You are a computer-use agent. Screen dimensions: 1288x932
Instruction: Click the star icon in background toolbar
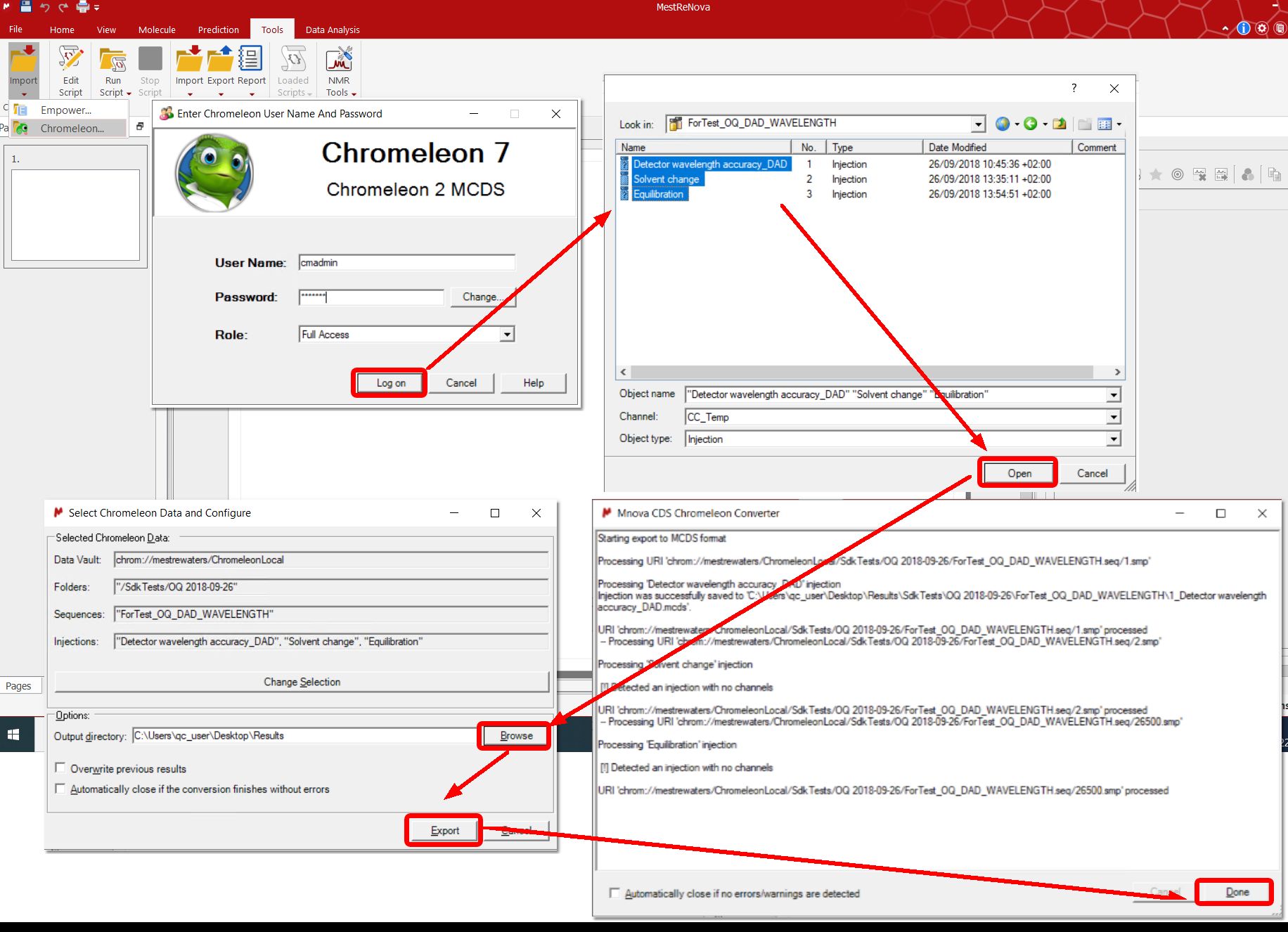click(x=1156, y=174)
